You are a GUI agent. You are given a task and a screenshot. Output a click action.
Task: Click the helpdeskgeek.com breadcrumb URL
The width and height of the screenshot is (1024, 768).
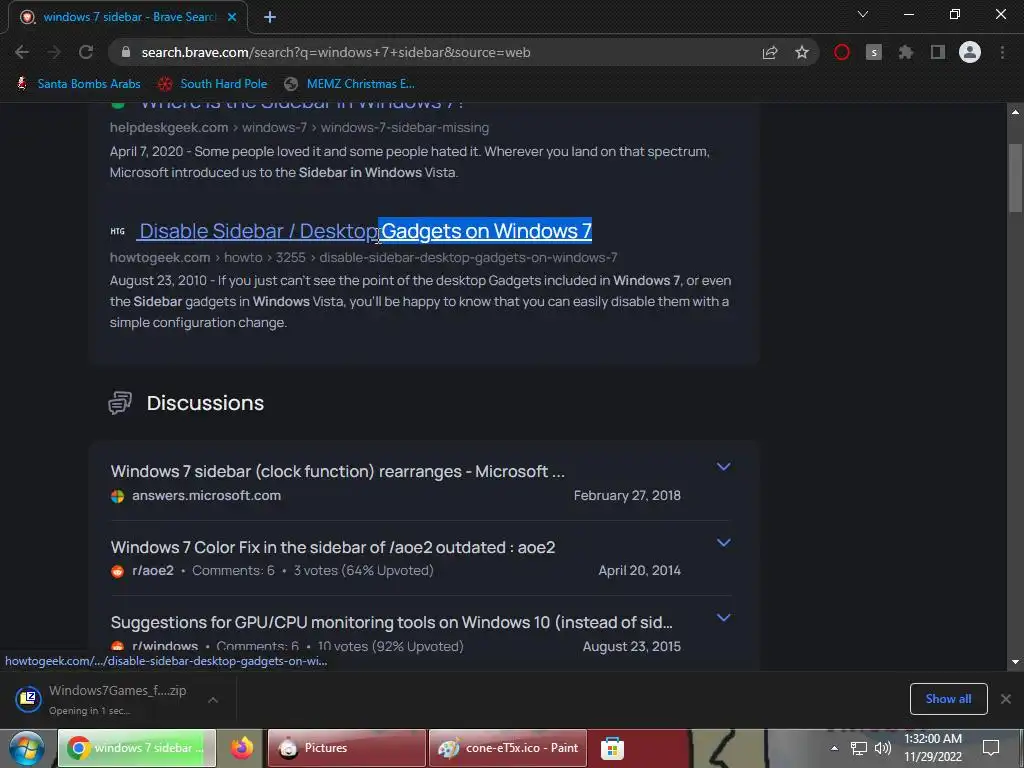pos(299,127)
